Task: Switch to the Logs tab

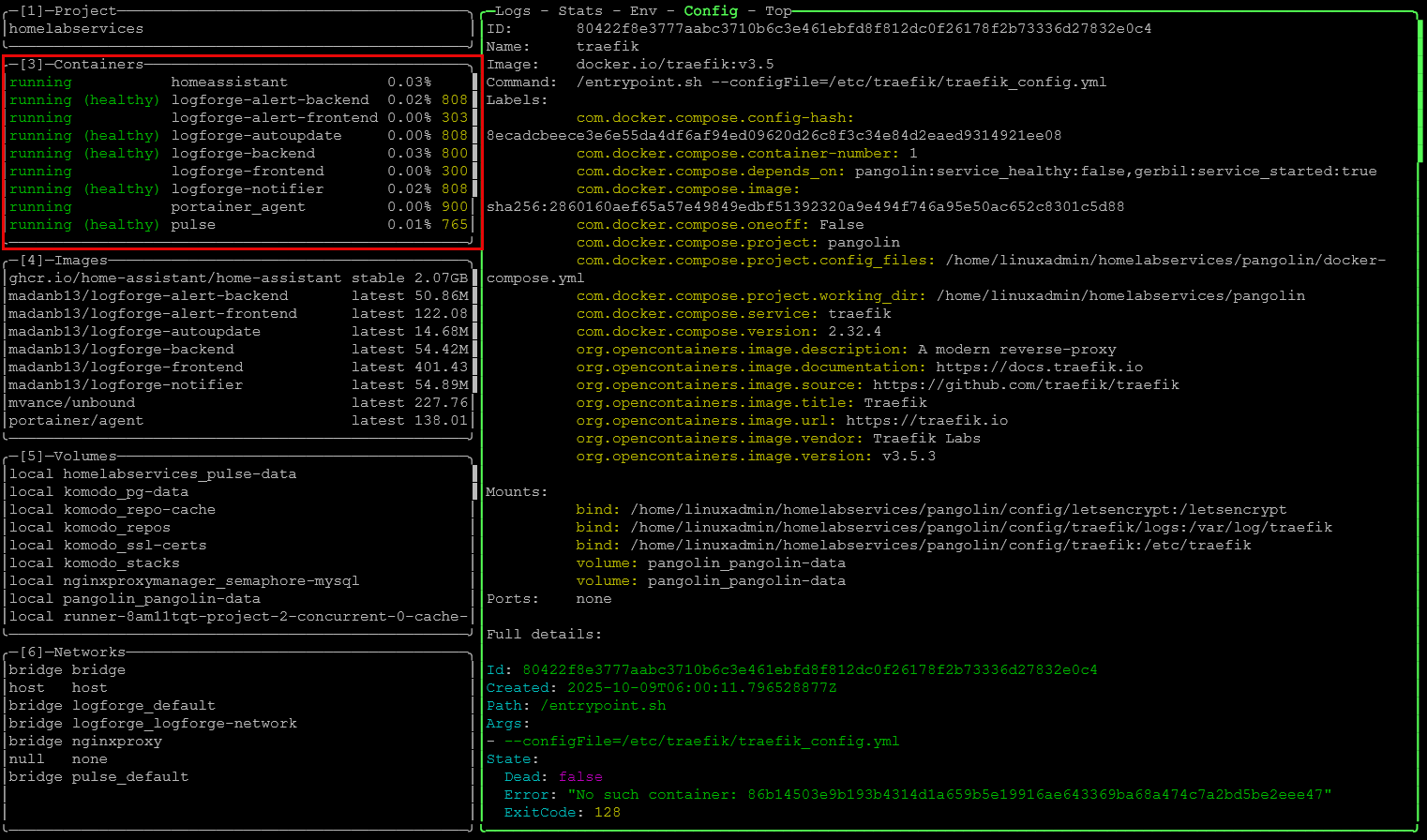Action: pyautogui.click(x=513, y=11)
